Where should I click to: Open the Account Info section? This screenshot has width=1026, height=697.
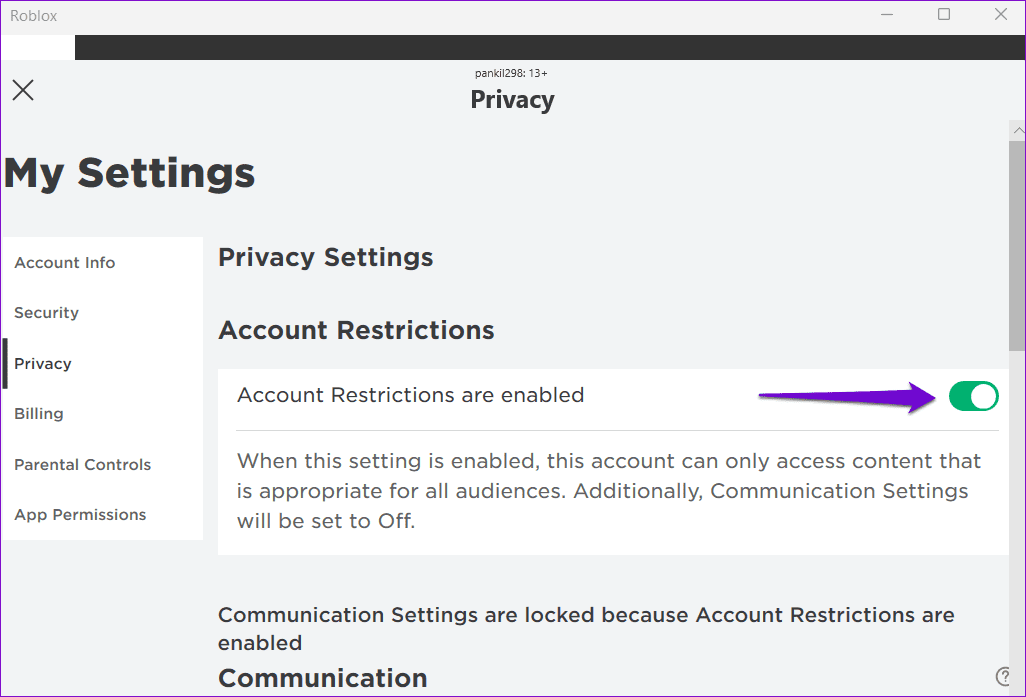point(65,263)
